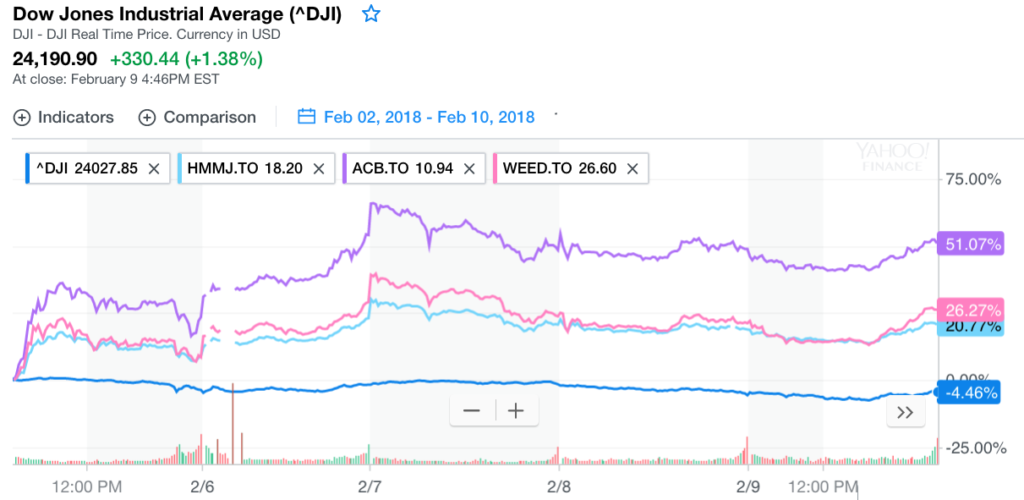Open date range Feb 02 - Feb 10, 2018
The image size is (1024, 500).
coord(428,117)
